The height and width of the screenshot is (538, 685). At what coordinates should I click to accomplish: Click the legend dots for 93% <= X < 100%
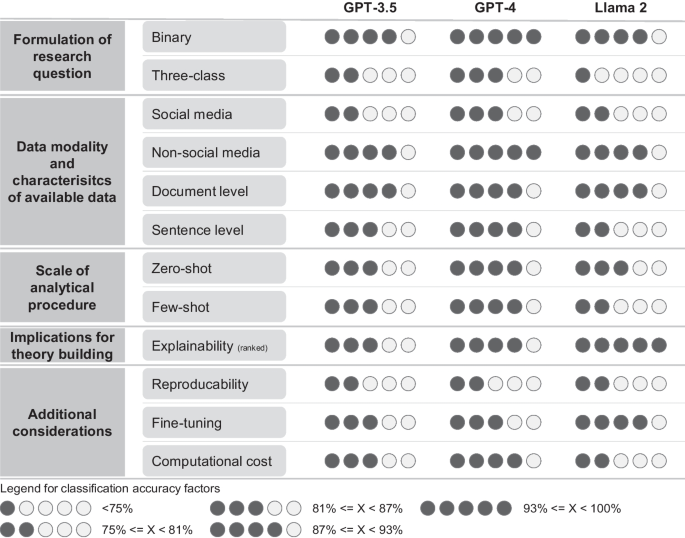click(466, 508)
